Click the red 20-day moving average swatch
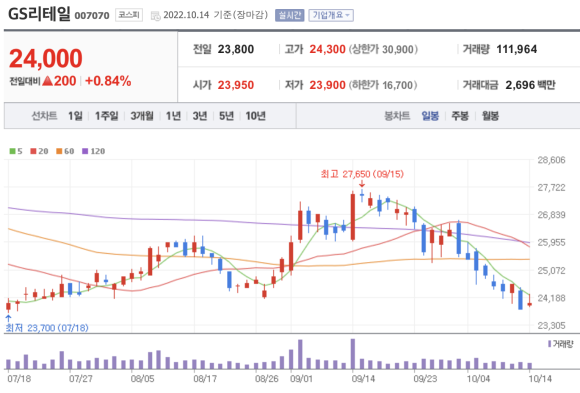This screenshot has height=393, width=580. click(33, 151)
